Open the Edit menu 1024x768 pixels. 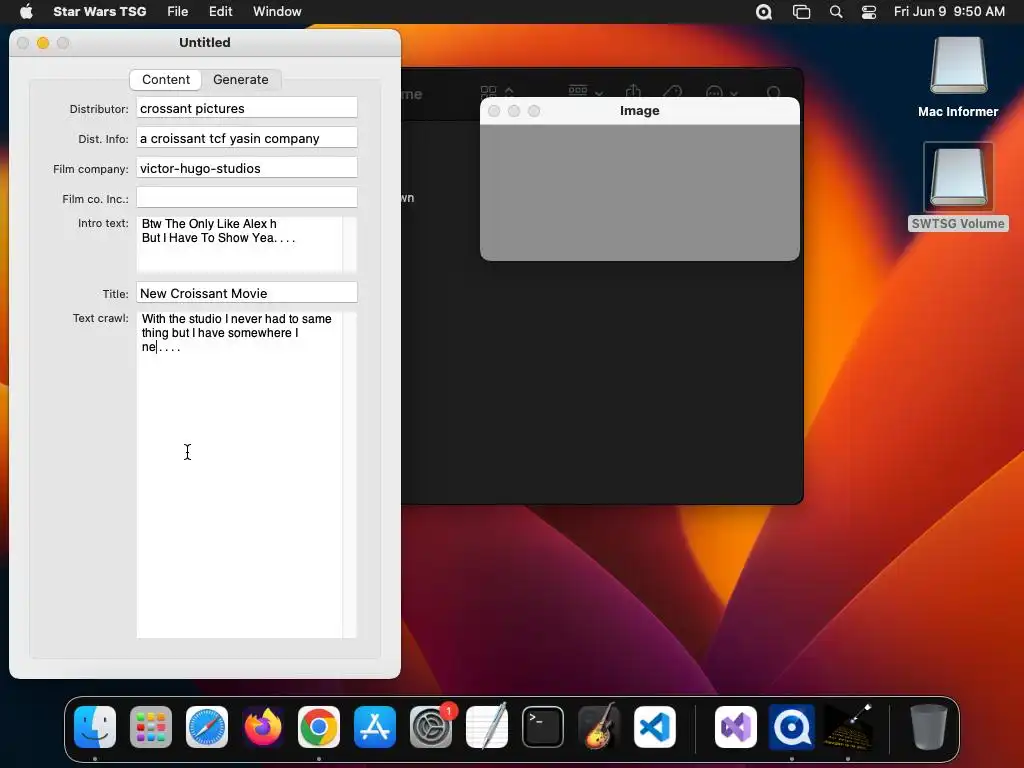(x=220, y=11)
